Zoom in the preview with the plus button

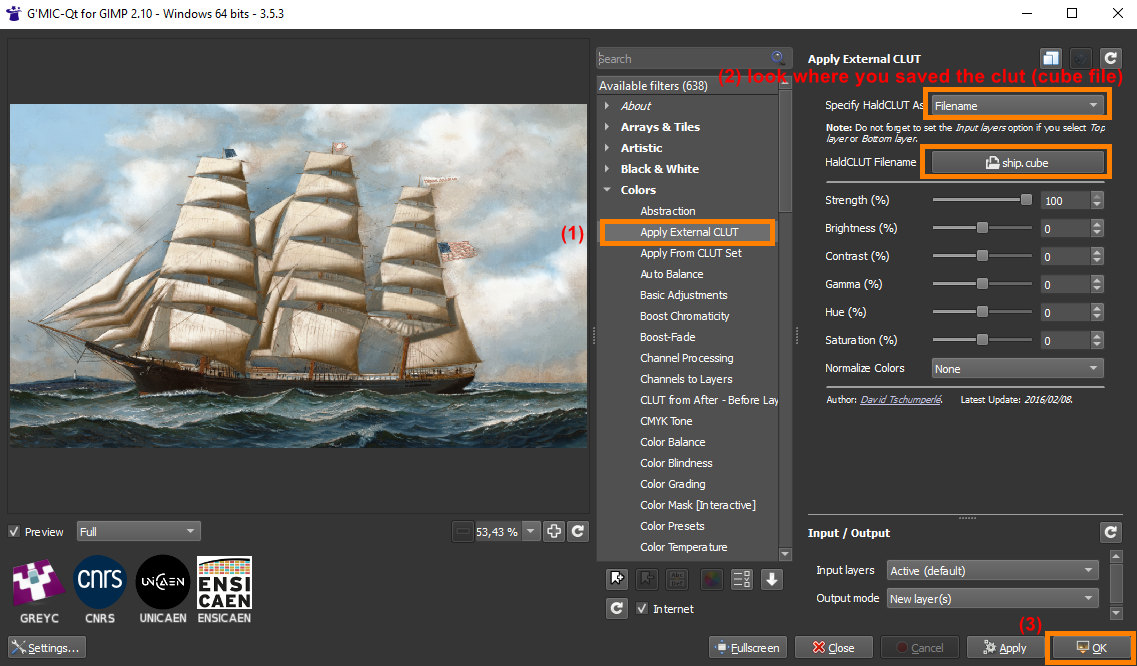coord(554,532)
